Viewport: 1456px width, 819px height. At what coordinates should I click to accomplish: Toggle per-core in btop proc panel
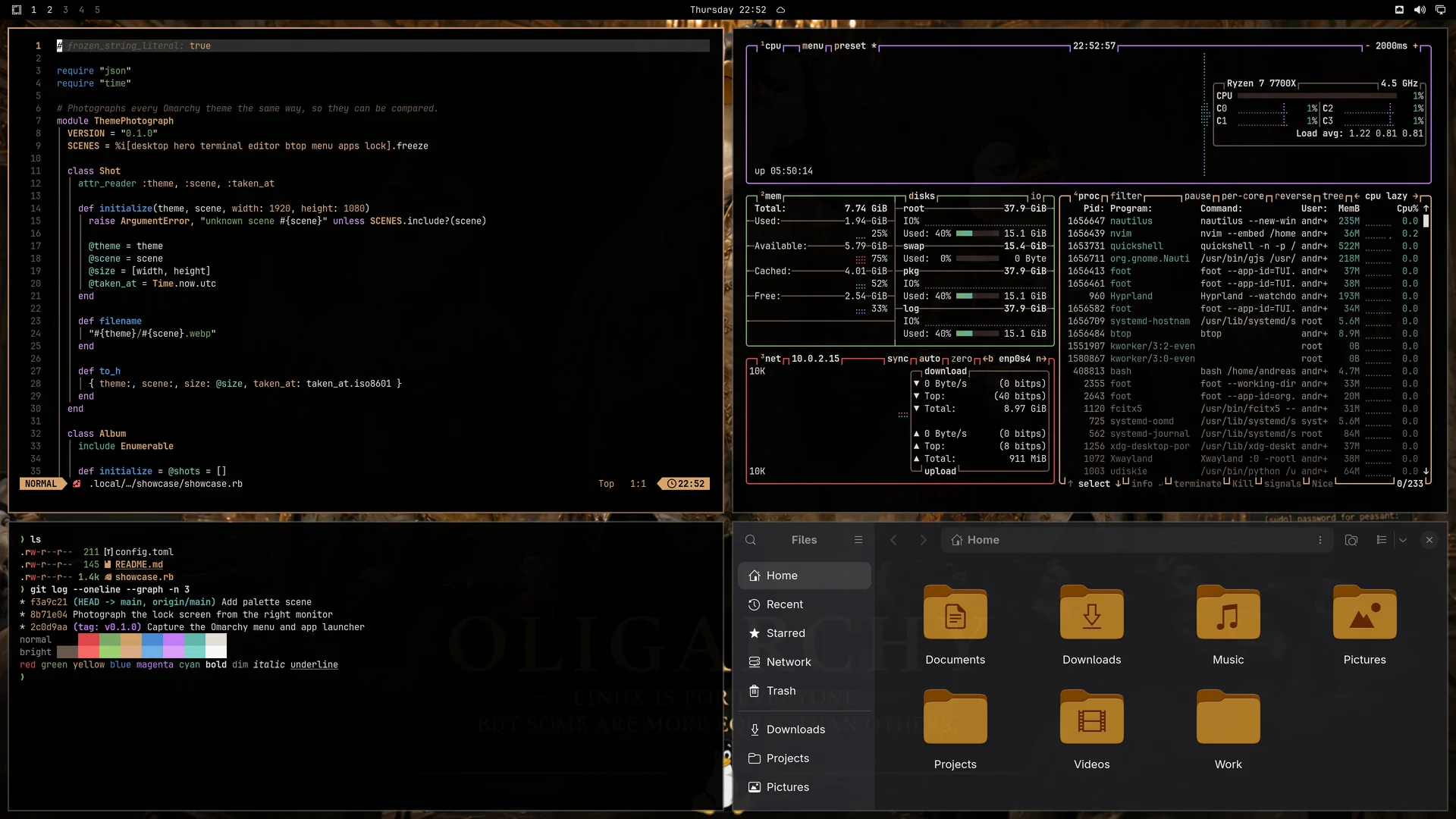click(1243, 196)
